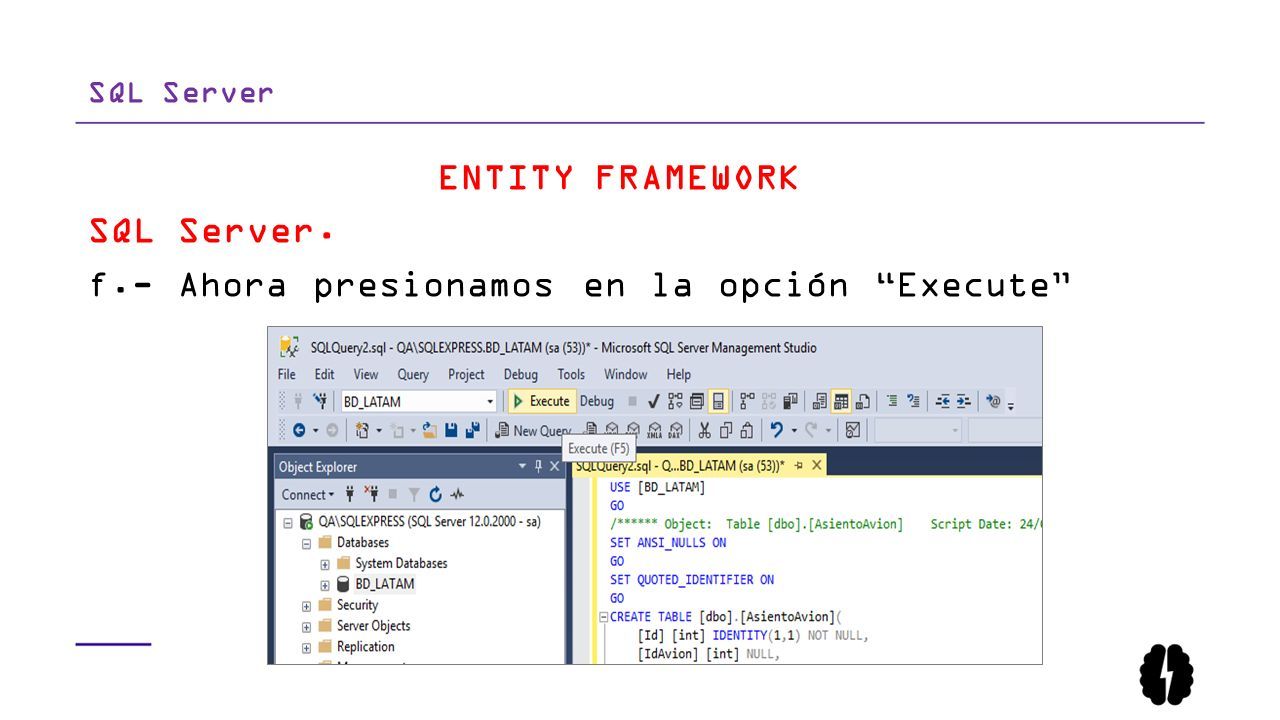Viewport: 1280px width, 720px height.
Task: Toggle Include Actual Execution Plan icon
Action: [x=747, y=401]
